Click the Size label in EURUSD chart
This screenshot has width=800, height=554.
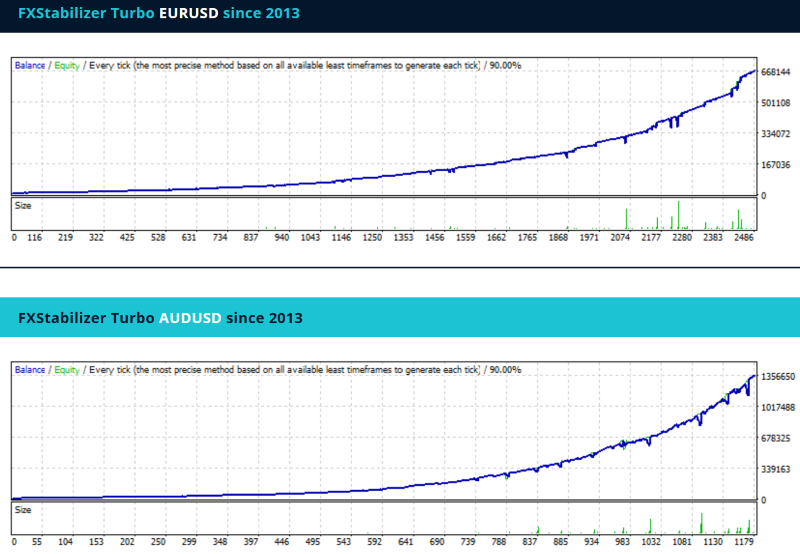click(x=21, y=205)
